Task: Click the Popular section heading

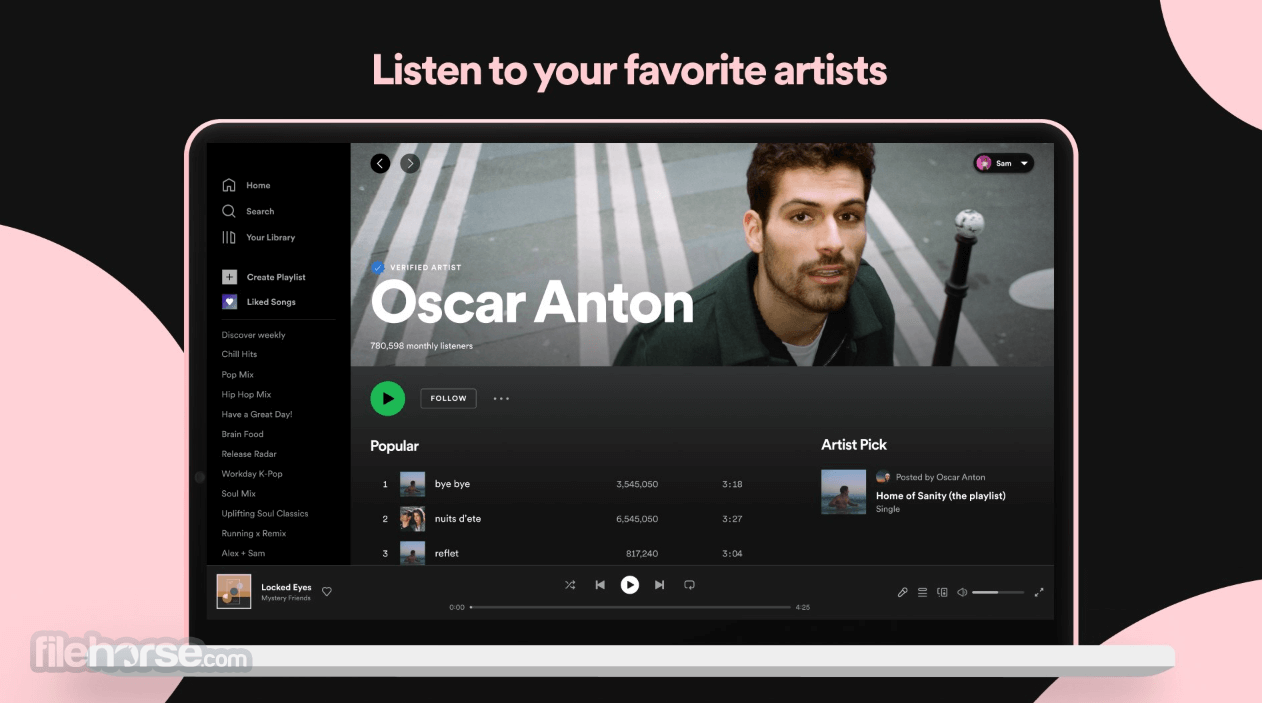Action: tap(394, 446)
